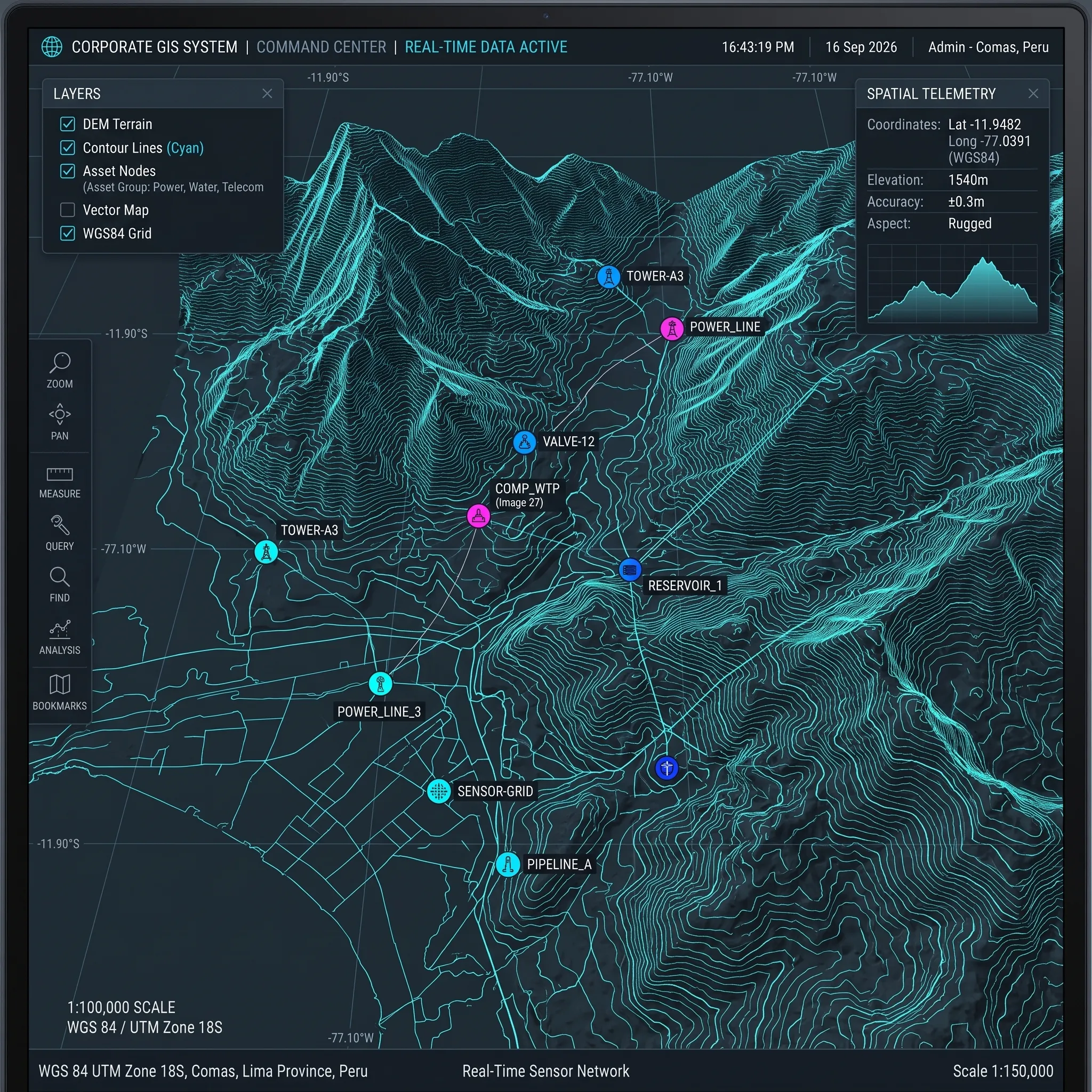Select the blue TOWER-A3 node near POWER_LINE
The image size is (1092, 1092).
[x=609, y=277]
